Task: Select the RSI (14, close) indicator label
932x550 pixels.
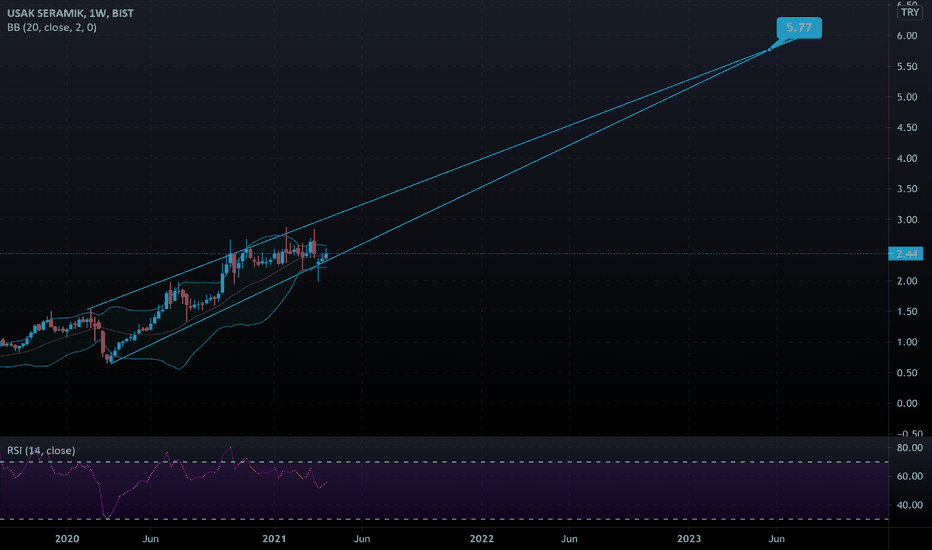Action: point(41,451)
